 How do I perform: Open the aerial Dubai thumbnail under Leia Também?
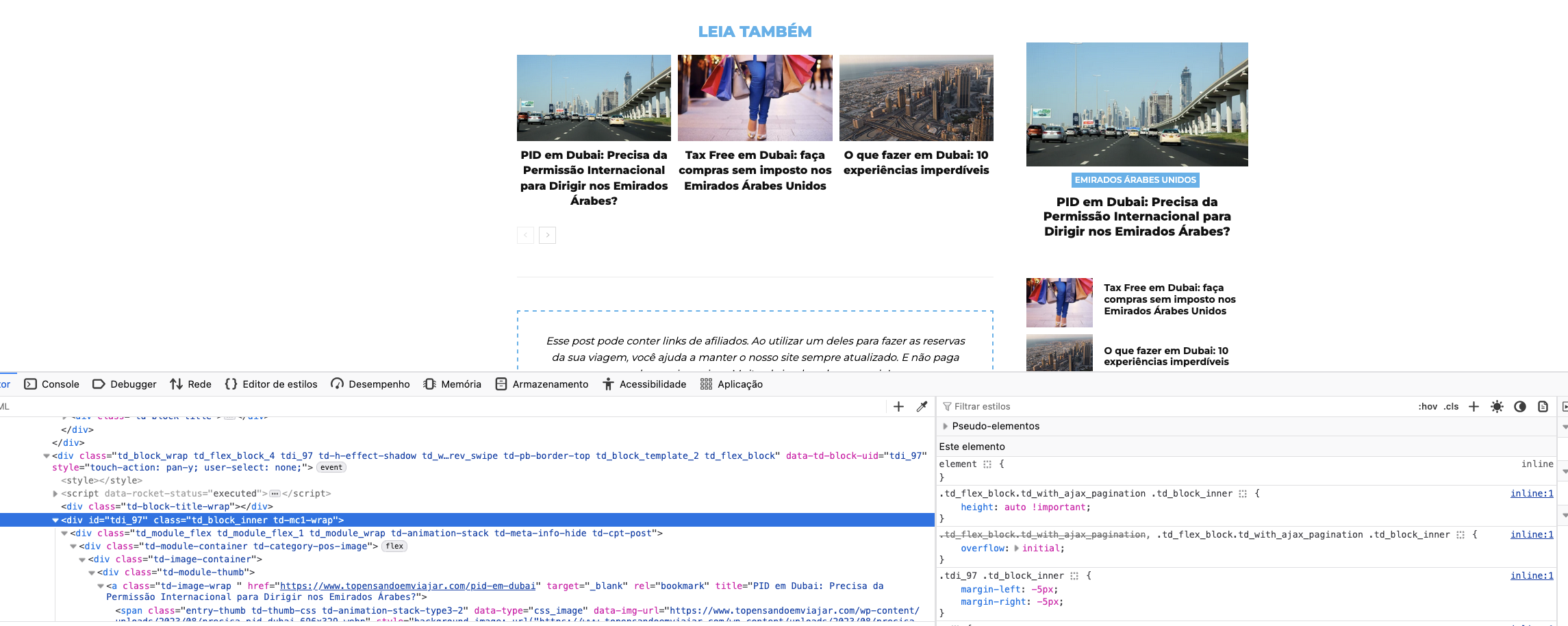[x=916, y=98]
